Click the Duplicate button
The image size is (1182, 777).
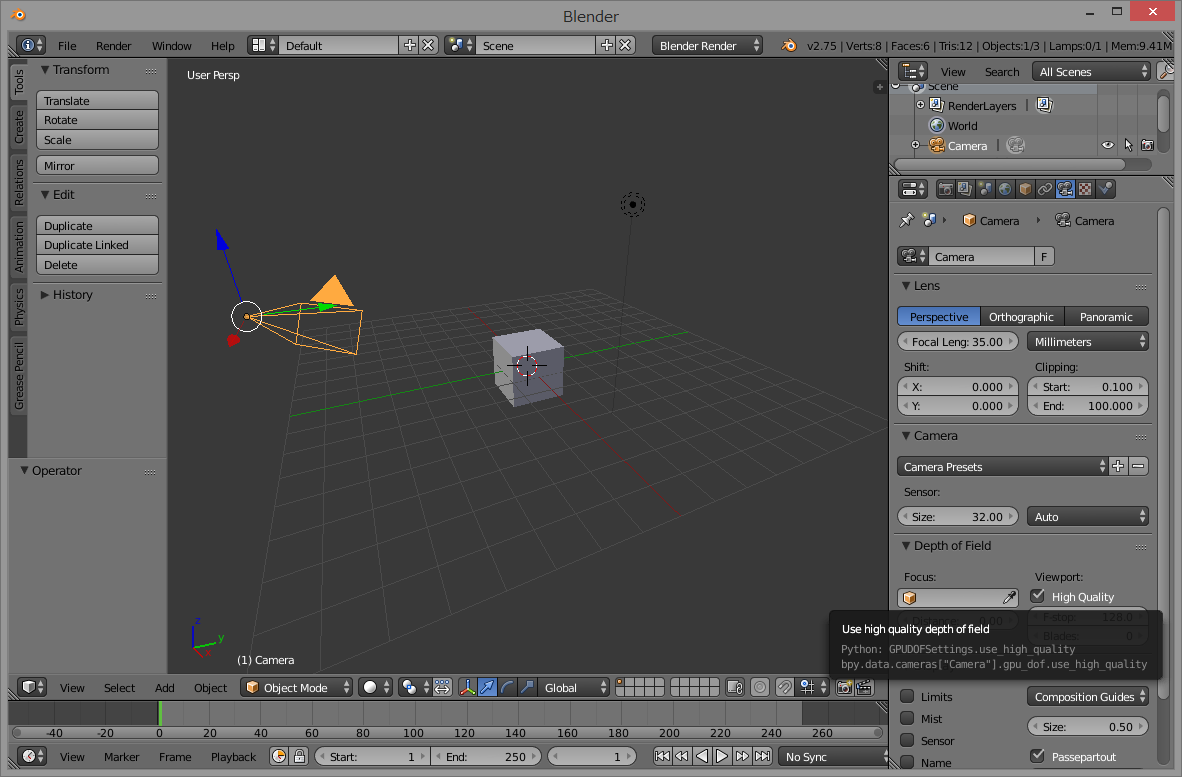tap(96, 225)
